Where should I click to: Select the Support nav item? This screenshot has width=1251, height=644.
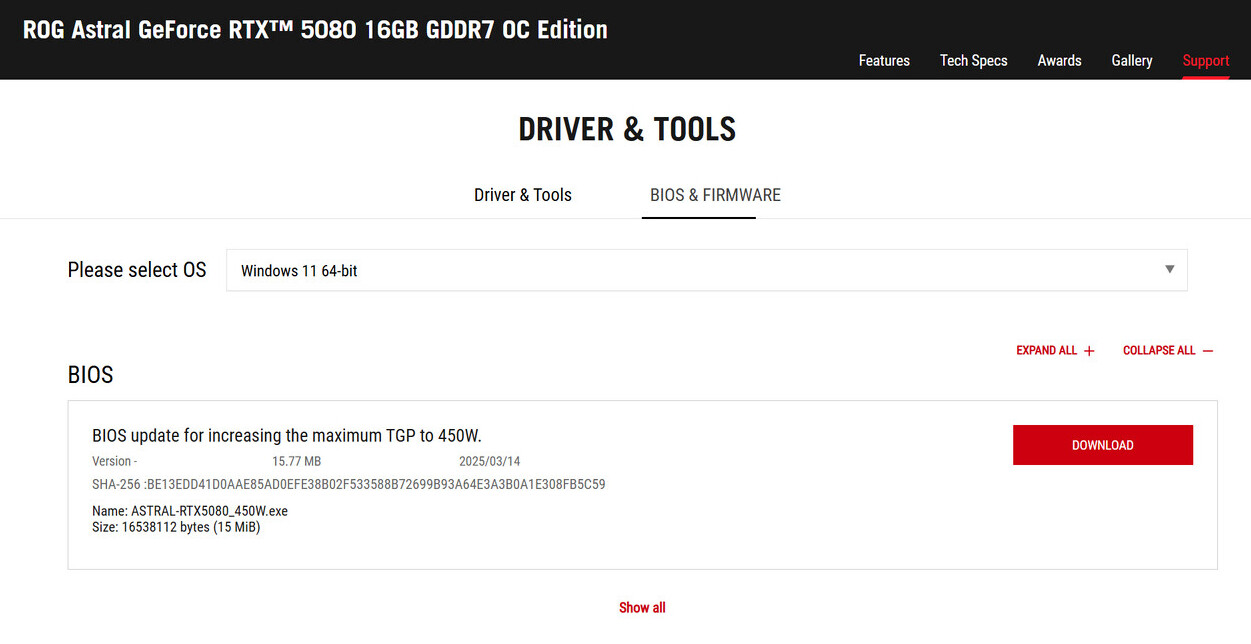coord(1205,61)
